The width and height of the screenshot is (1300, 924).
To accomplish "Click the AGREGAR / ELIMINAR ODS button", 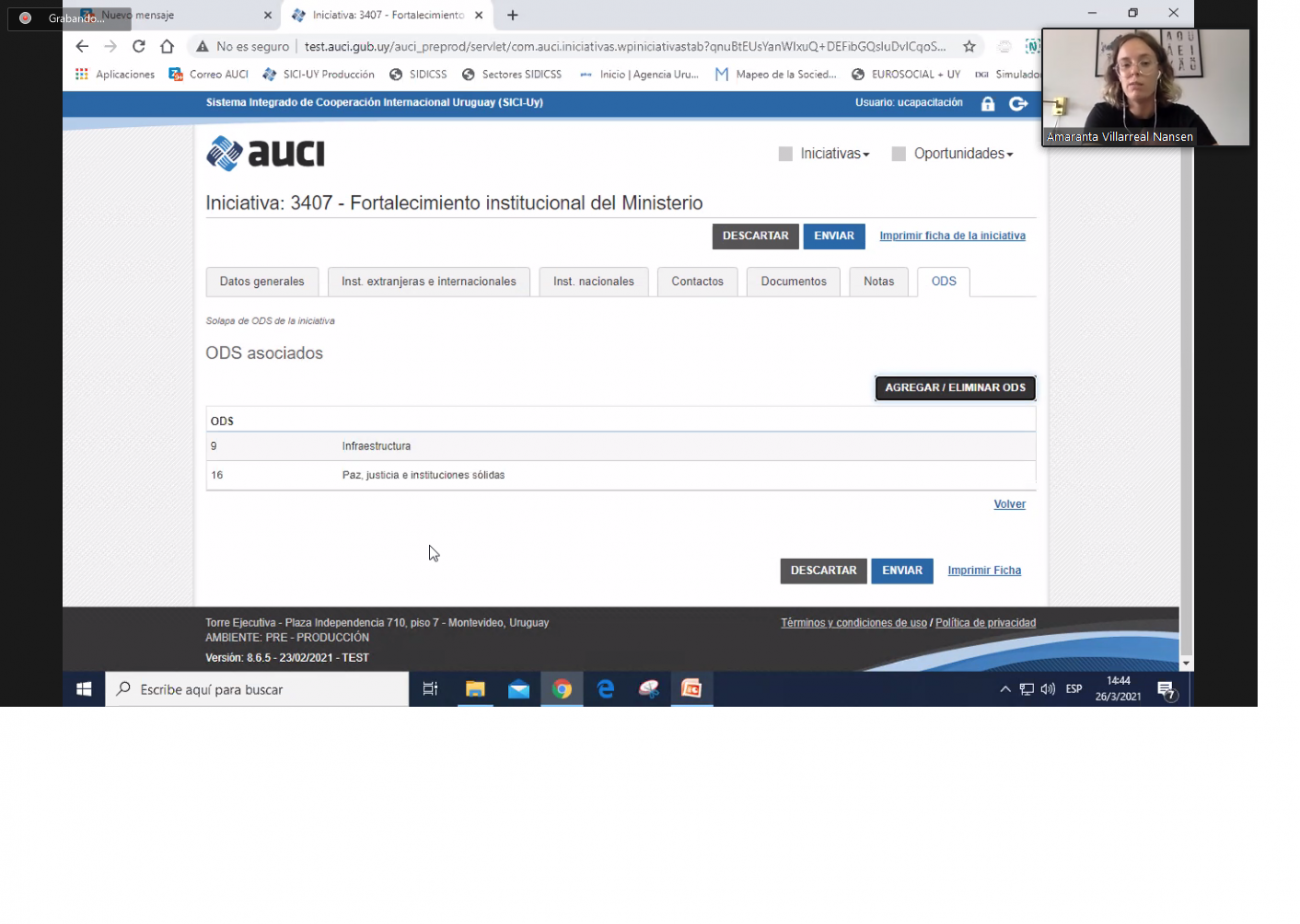I will click(x=955, y=388).
